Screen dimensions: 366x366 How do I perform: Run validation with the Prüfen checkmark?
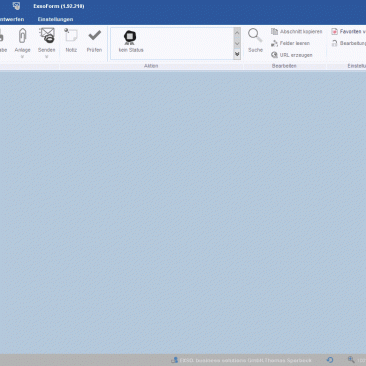point(94,35)
